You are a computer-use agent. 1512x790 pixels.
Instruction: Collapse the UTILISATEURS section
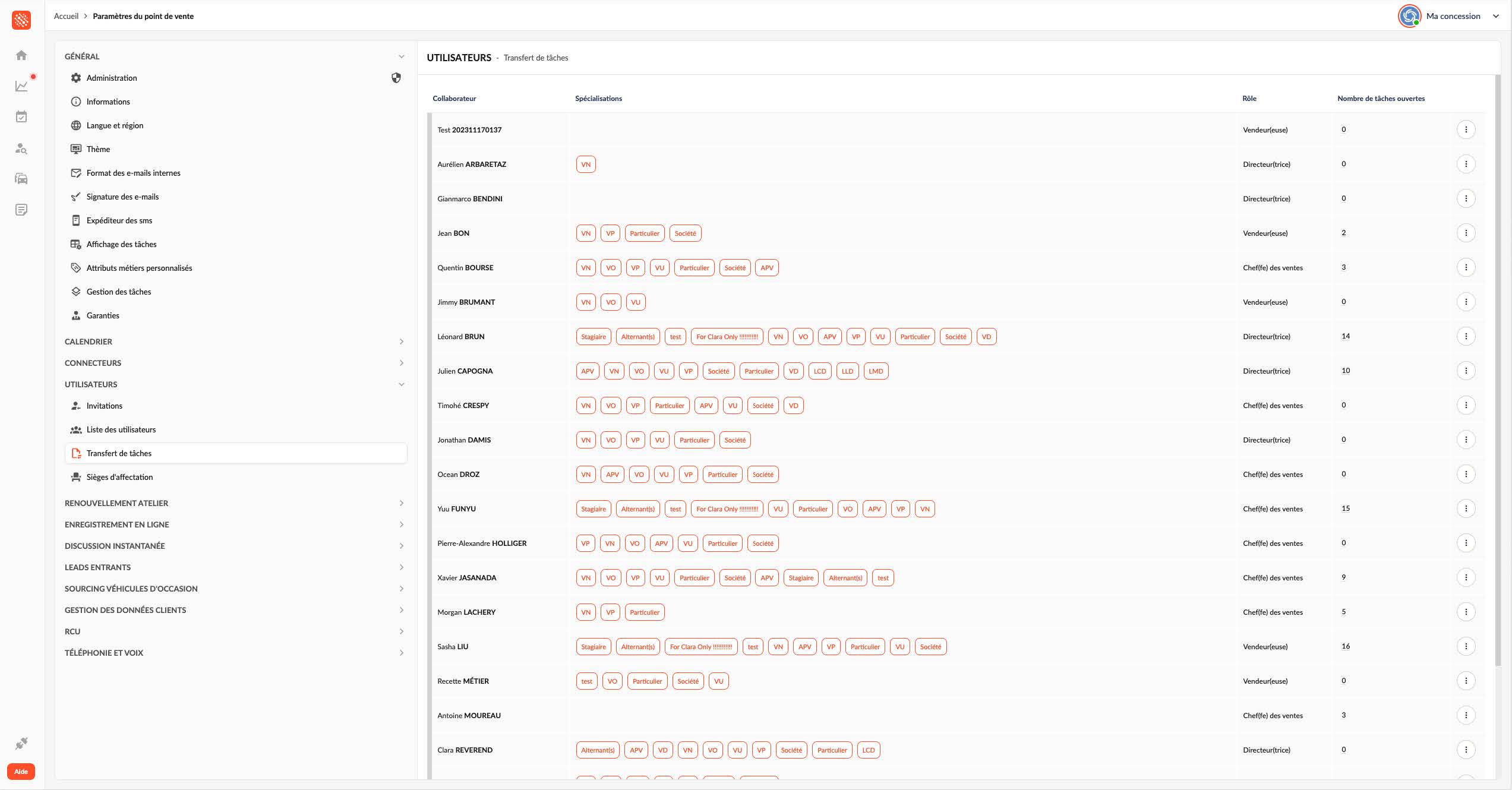pos(402,384)
